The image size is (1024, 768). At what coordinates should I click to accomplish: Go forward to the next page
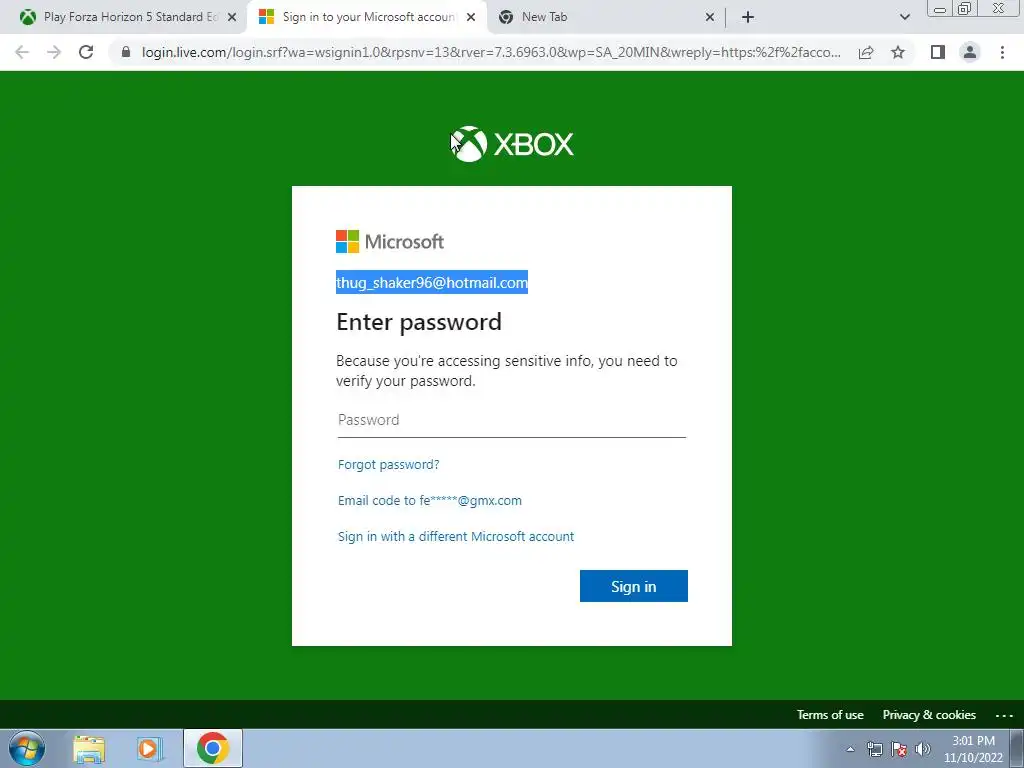54,52
